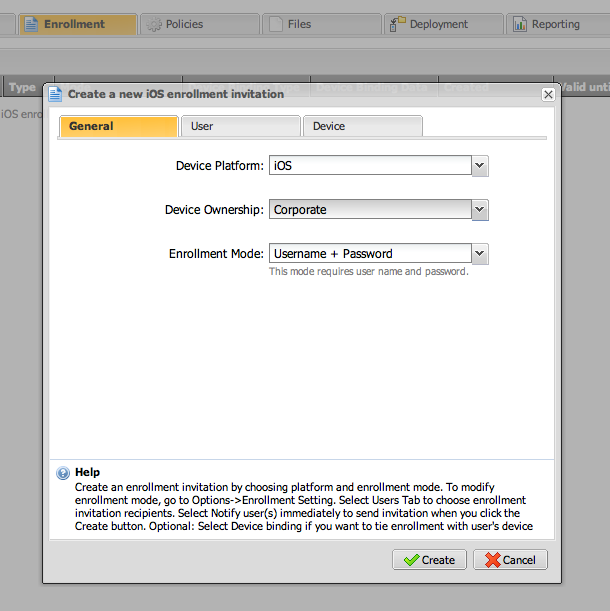Viewport: 610px width, 611px height.
Task: Click the Device Ownership field showing Corporate
Action: [369, 210]
